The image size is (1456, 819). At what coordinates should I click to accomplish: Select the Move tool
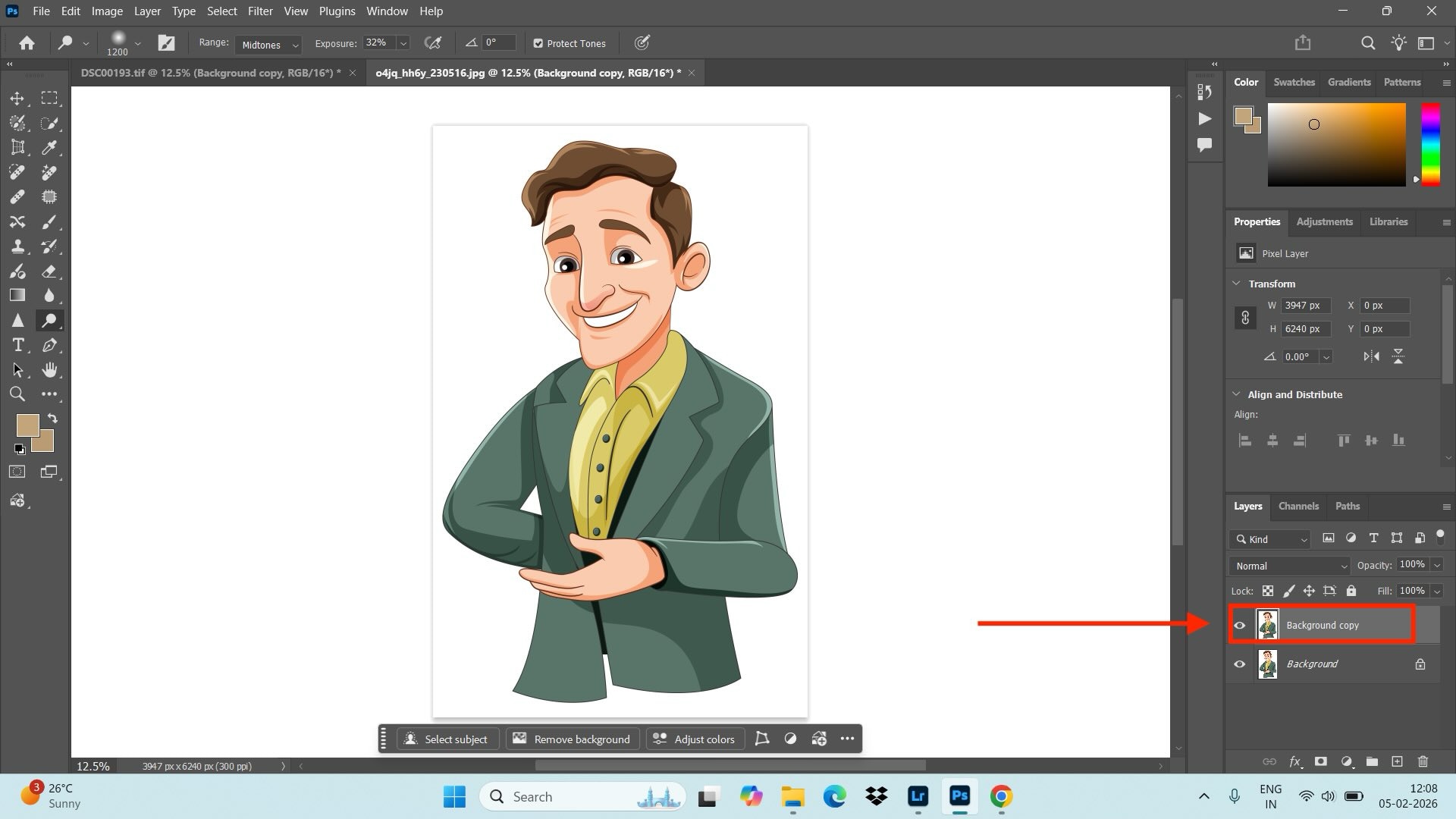tap(17, 99)
